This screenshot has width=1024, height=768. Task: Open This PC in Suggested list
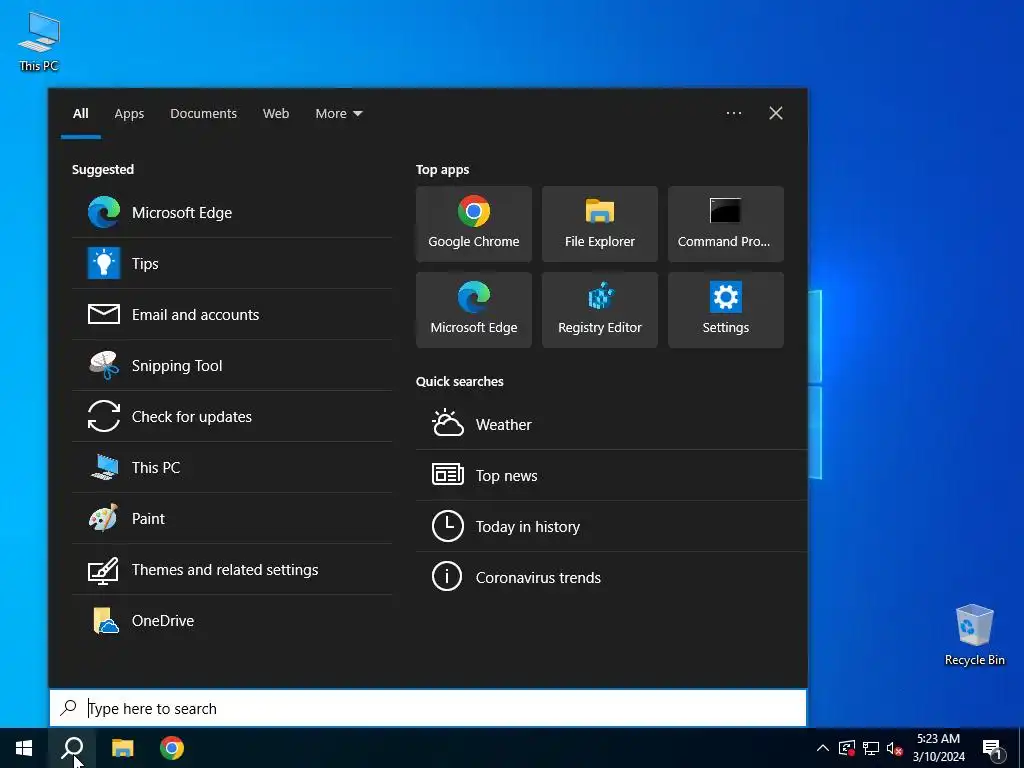pyautogui.click(x=232, y=467)
